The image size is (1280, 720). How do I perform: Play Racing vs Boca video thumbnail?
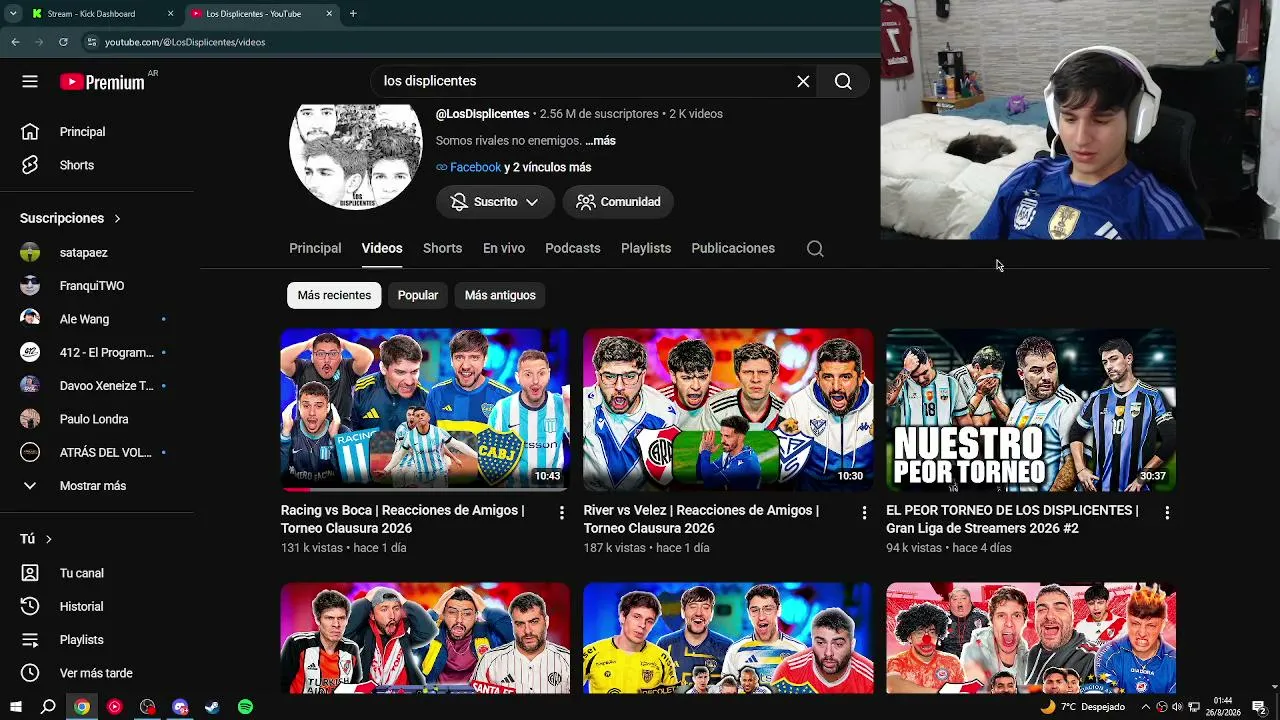coord(425,410)
